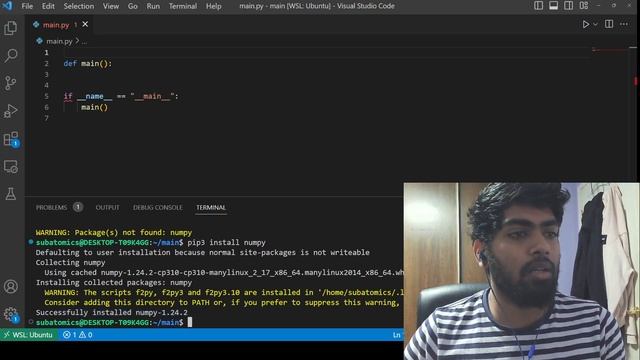The width and height of the screenshot is (640, 360).
Task: Switch to the Debug Console tab
Action: pyautogui.click(x=158, y=207)
